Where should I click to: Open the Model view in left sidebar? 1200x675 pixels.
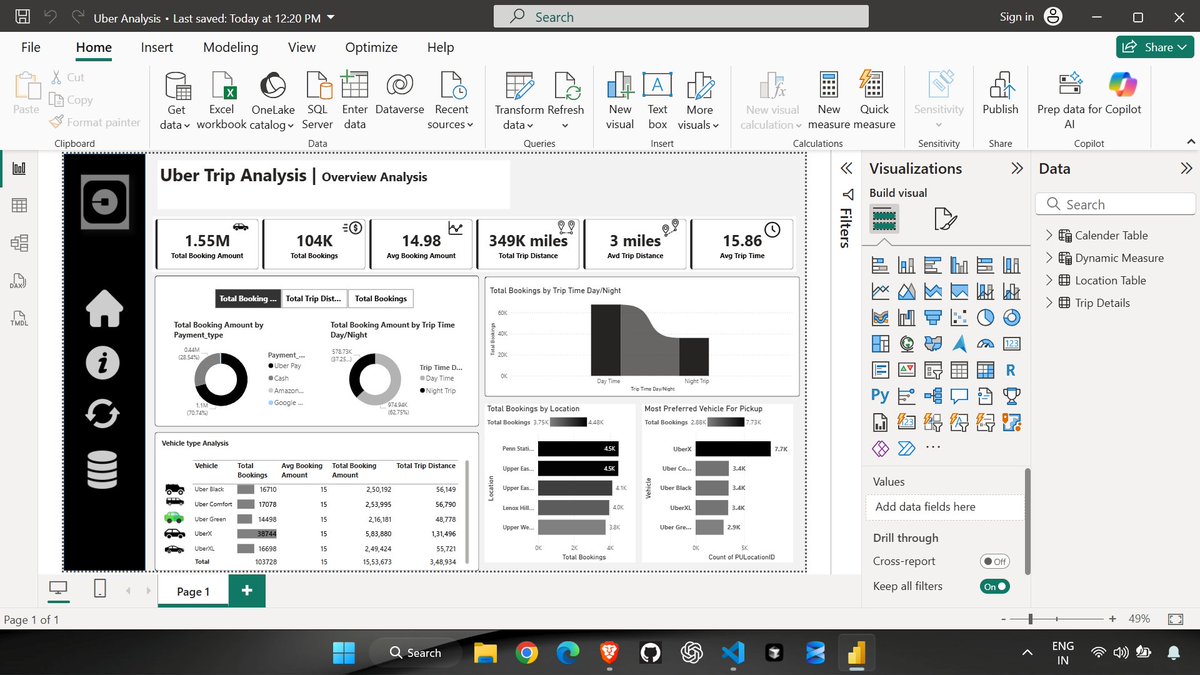[x=19, y=243]
